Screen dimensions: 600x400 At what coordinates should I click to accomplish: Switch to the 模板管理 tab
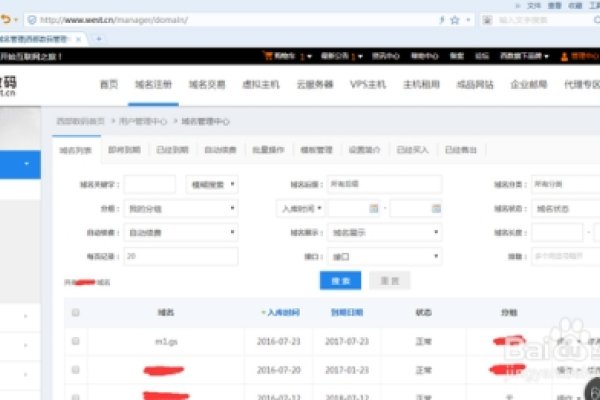coord(316,150)
